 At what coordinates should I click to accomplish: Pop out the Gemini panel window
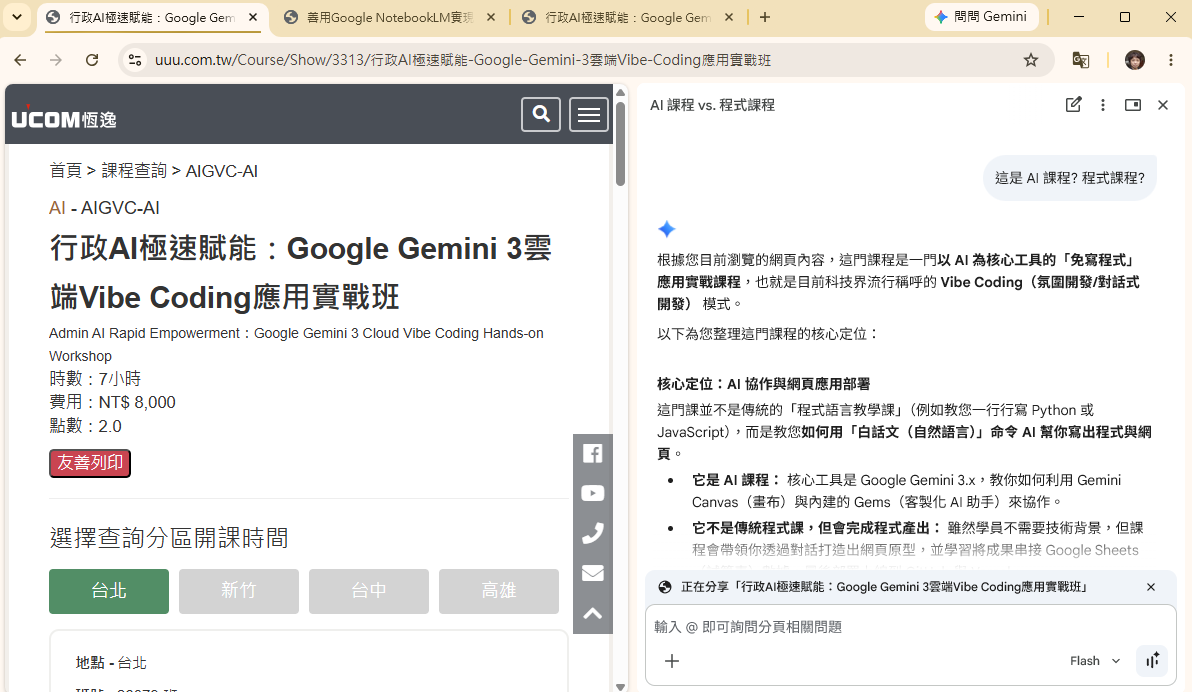click(1133, 105)
